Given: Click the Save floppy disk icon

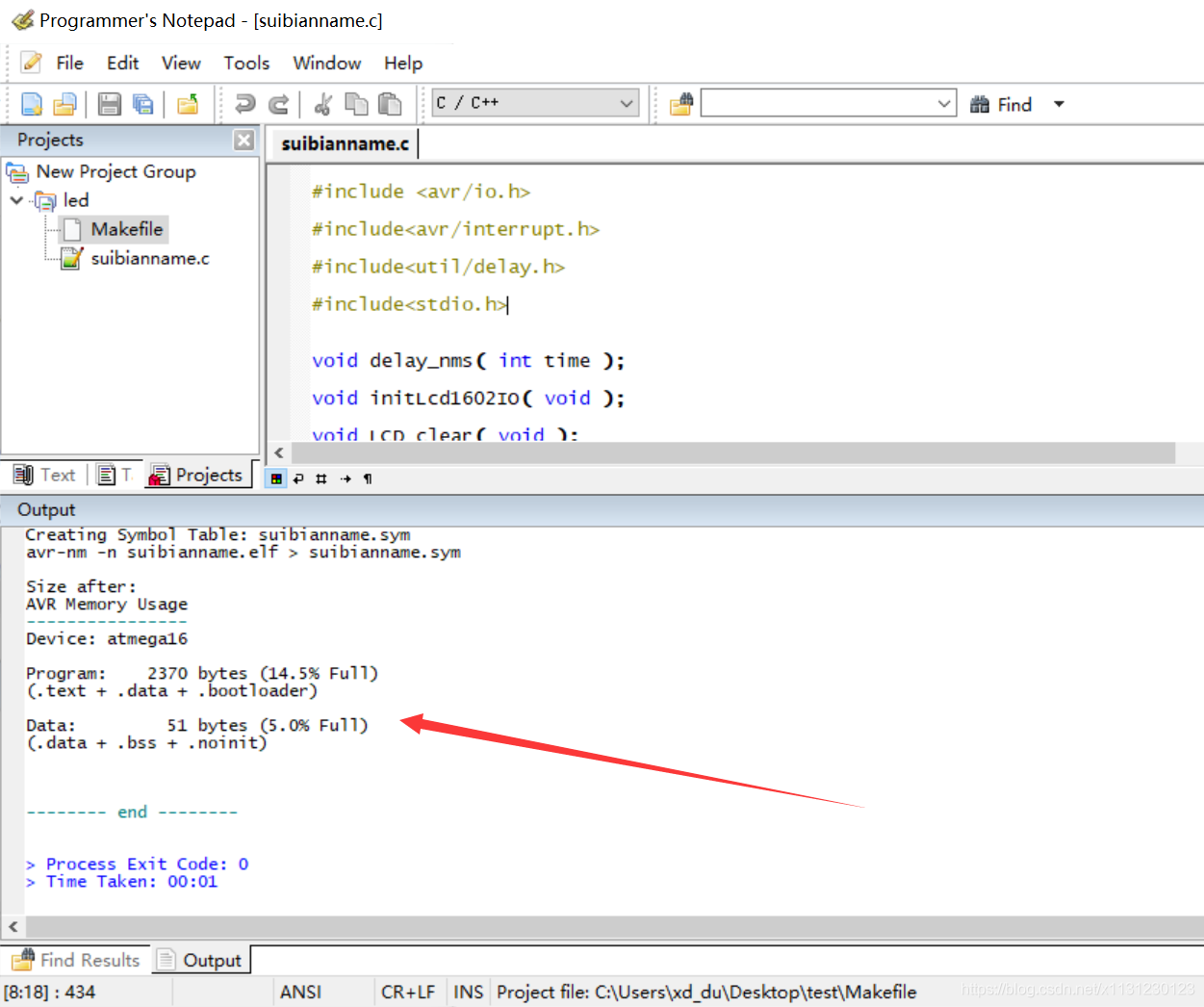Looking at the screenshot, I should point(110,104).
